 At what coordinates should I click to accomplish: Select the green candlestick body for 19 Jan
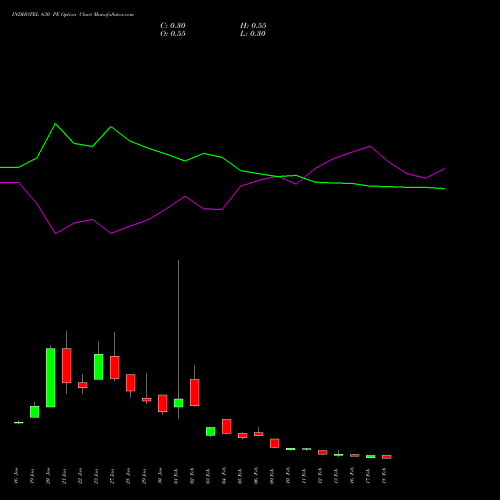(35, 412)
